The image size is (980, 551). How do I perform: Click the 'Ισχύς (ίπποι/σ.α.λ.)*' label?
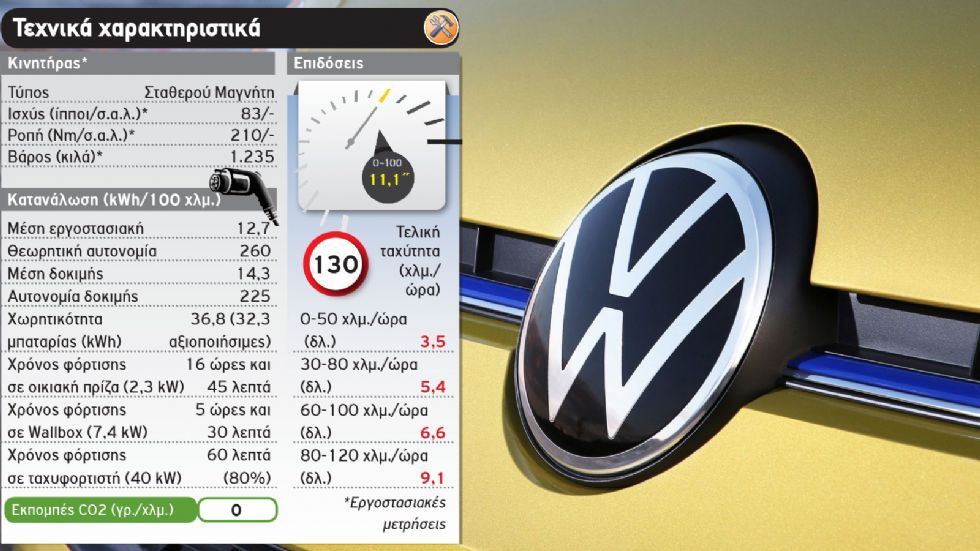click(x=78, y=114)
